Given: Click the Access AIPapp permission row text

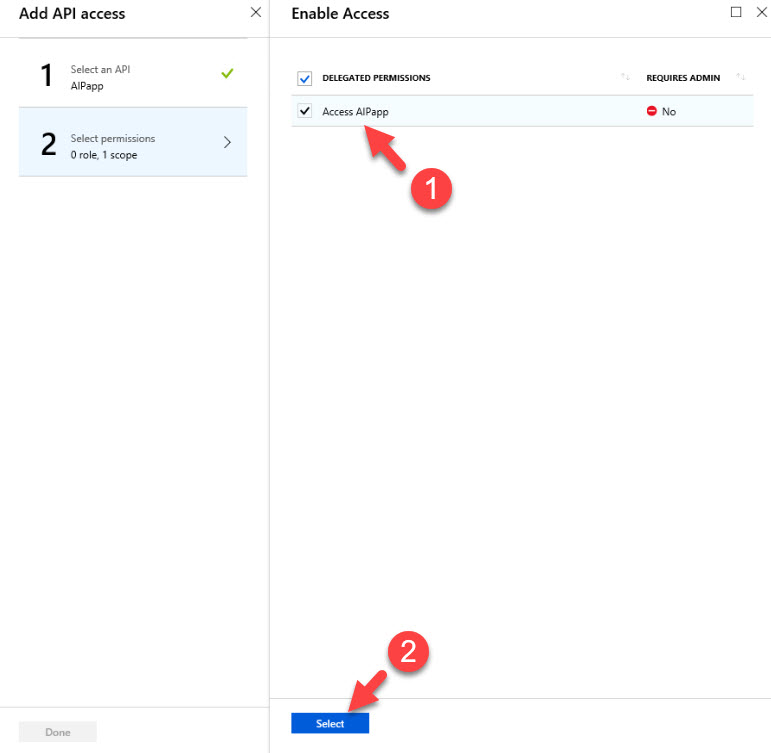Looking at the screenshot, I should (x=355, y=112).
